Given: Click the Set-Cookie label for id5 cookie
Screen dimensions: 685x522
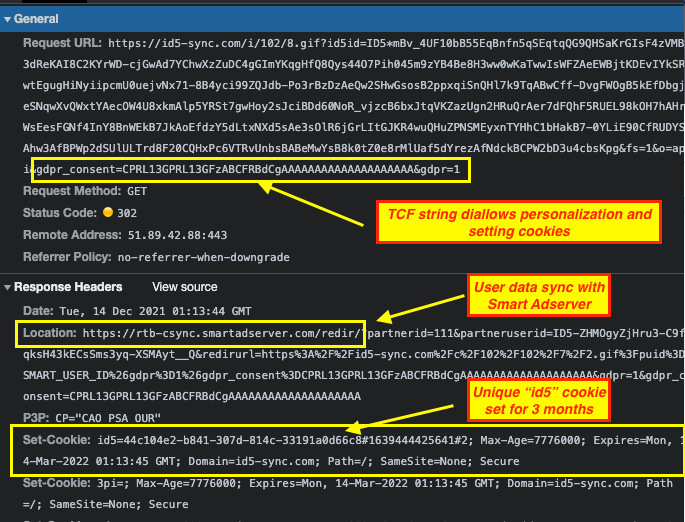Looking at the screenshot, I should coord(57,439).
